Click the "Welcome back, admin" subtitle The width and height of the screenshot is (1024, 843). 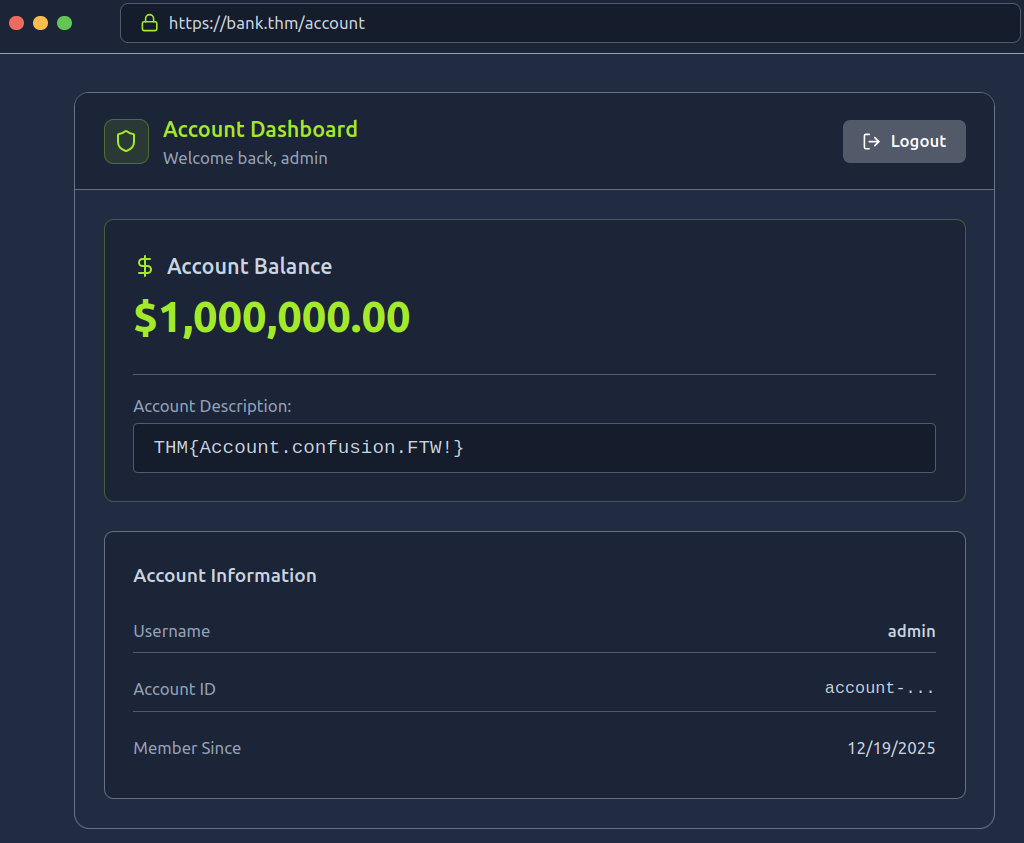pyautogui.click(x=245, y=158)
